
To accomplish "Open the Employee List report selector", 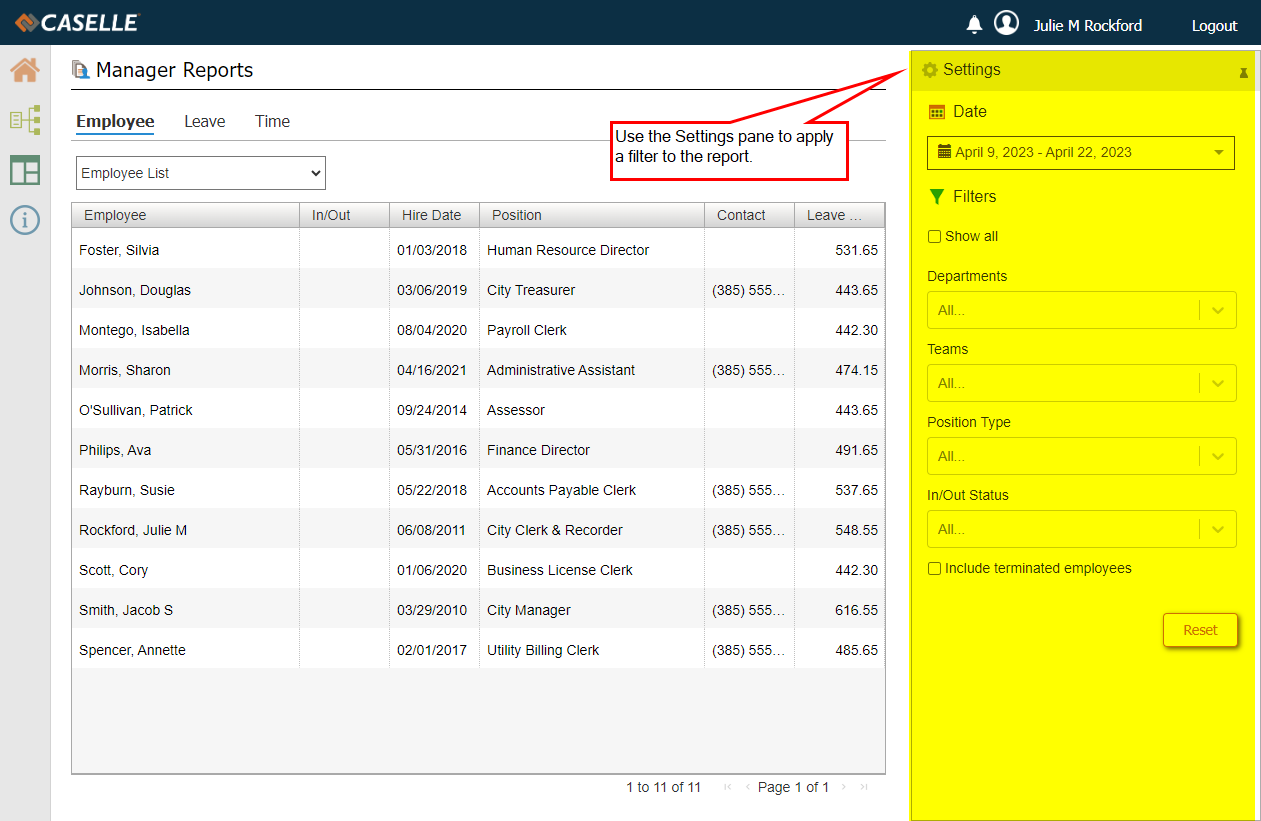I will 201,173.
